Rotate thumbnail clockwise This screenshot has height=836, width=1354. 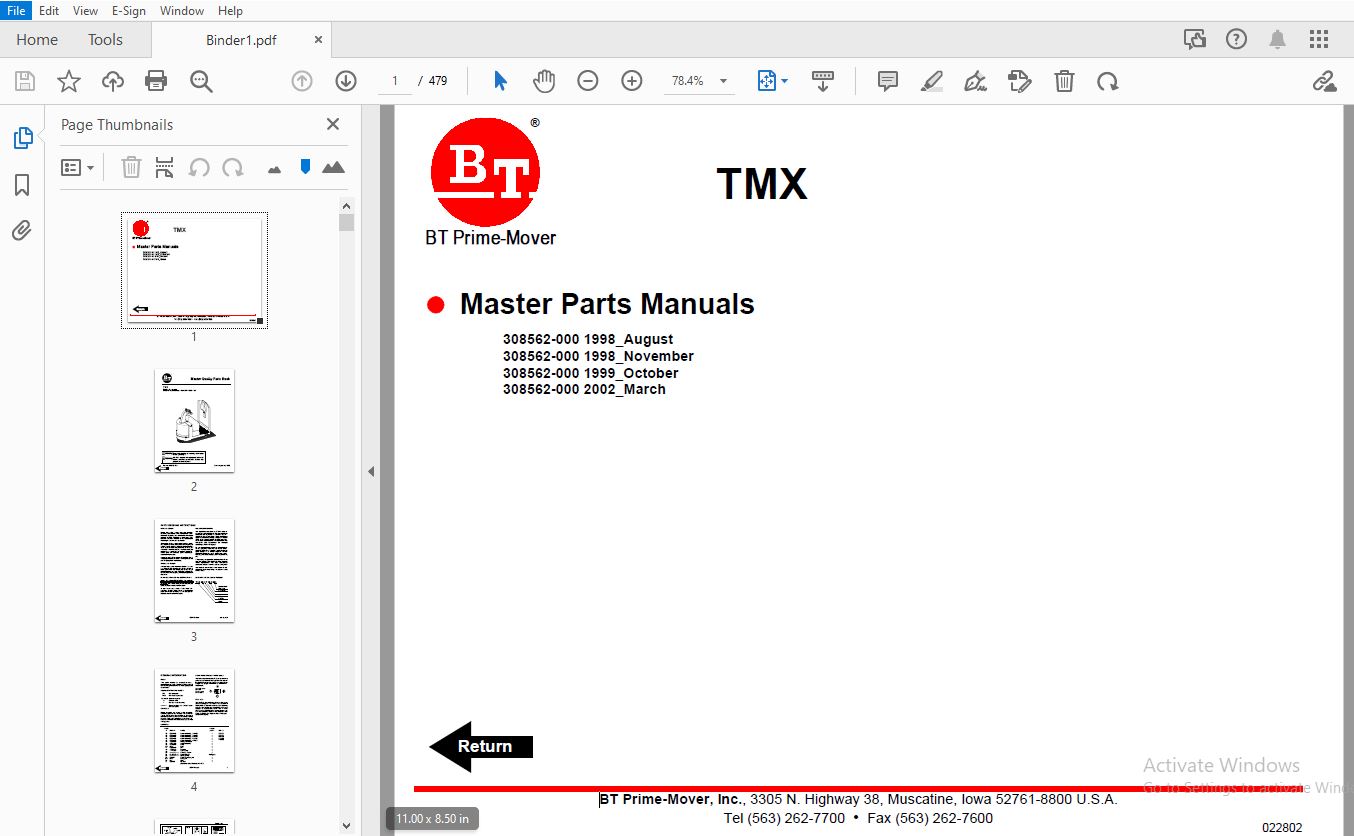click(233, 167)
